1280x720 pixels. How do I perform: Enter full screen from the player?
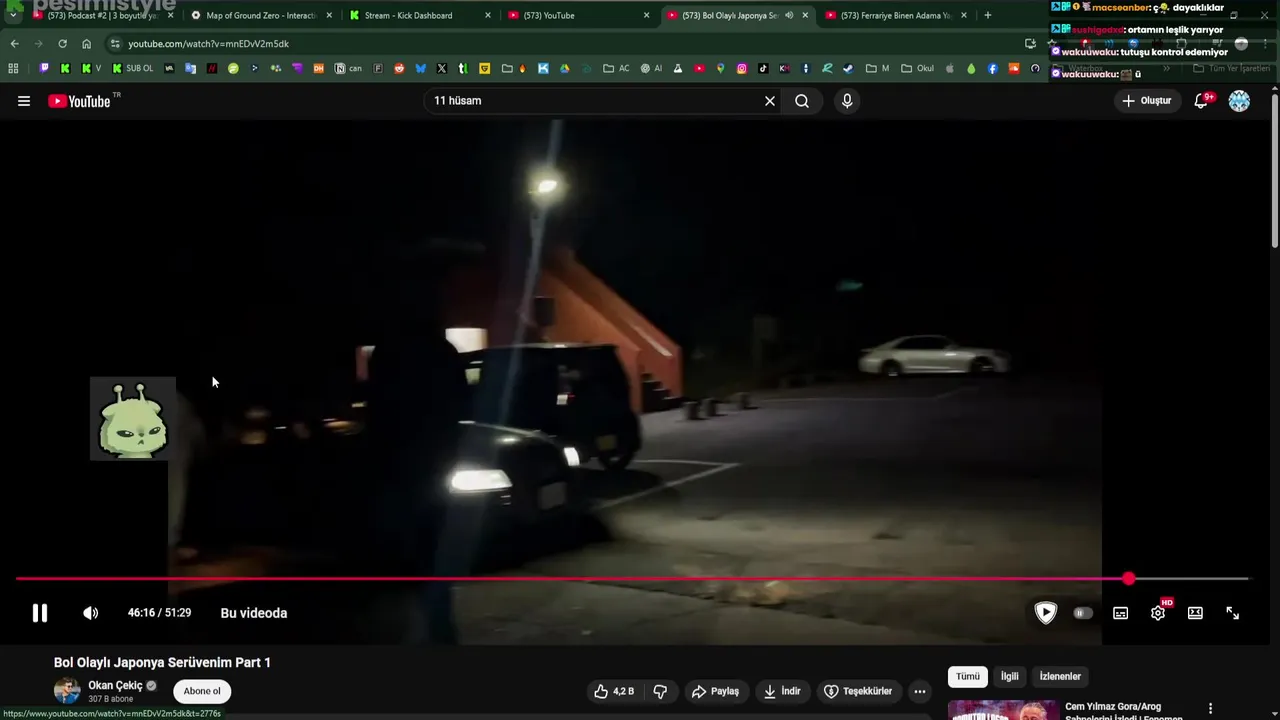coord(1233,613)
